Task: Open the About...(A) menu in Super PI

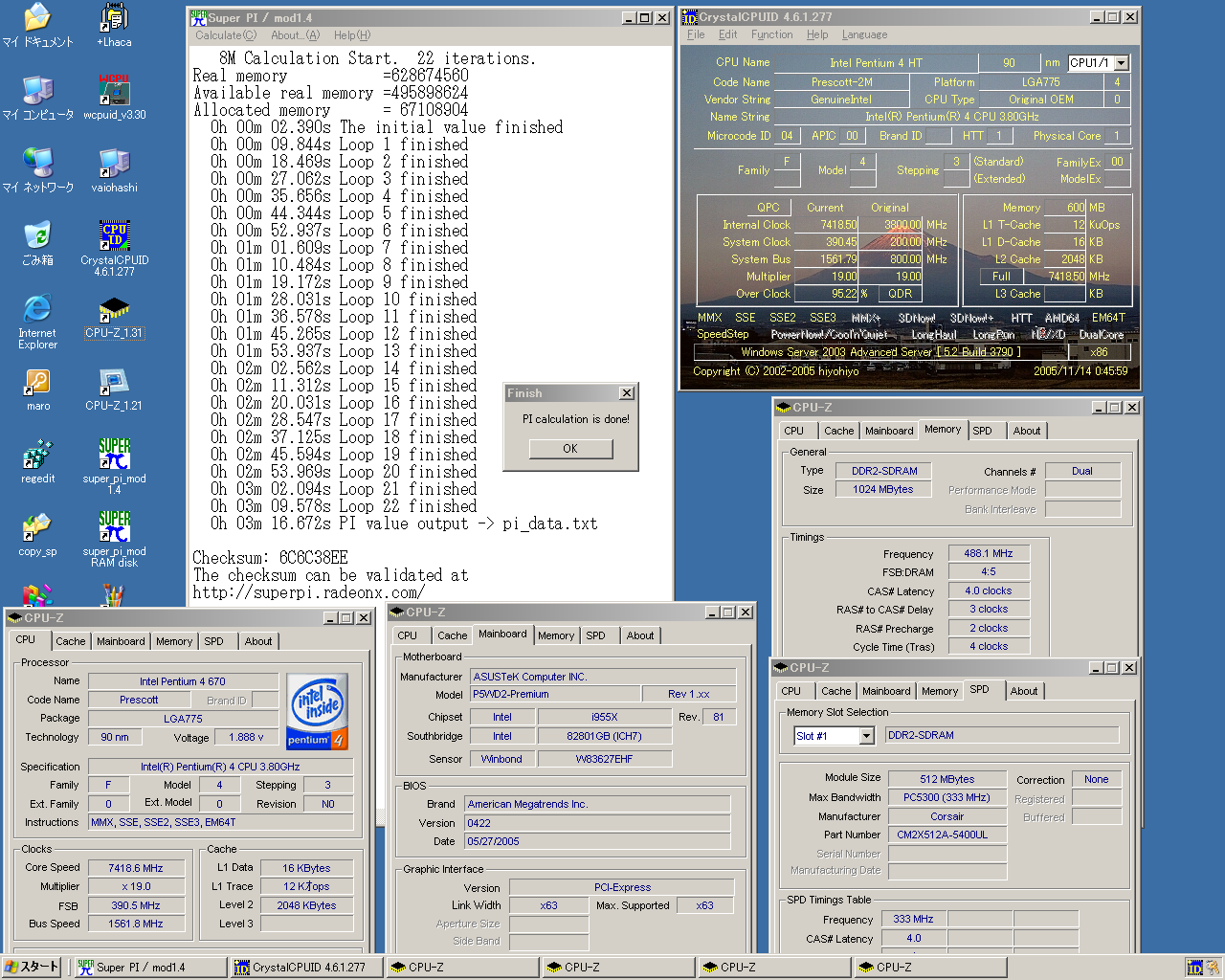Action: click(x=295, y=35)
